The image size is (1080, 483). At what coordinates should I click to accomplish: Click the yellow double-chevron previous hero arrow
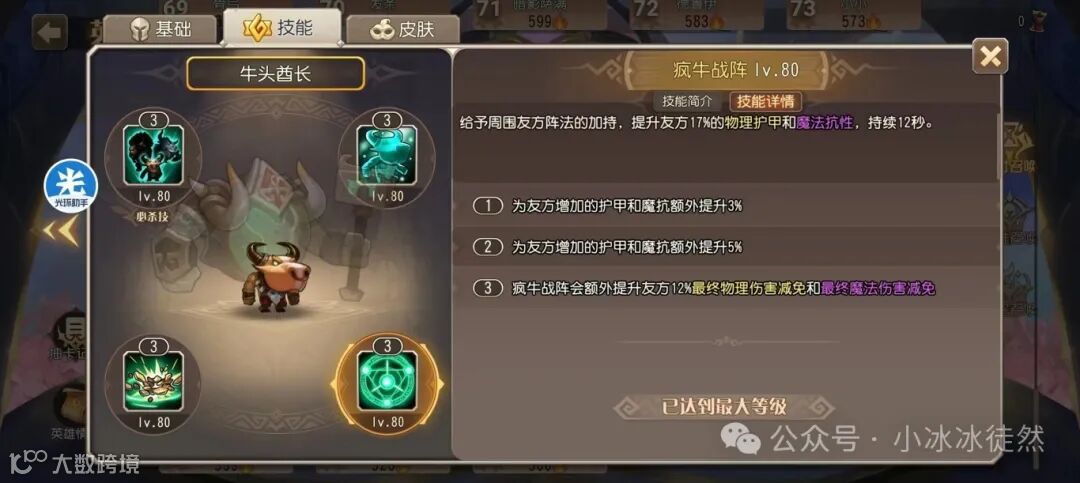tap(61, 232)
